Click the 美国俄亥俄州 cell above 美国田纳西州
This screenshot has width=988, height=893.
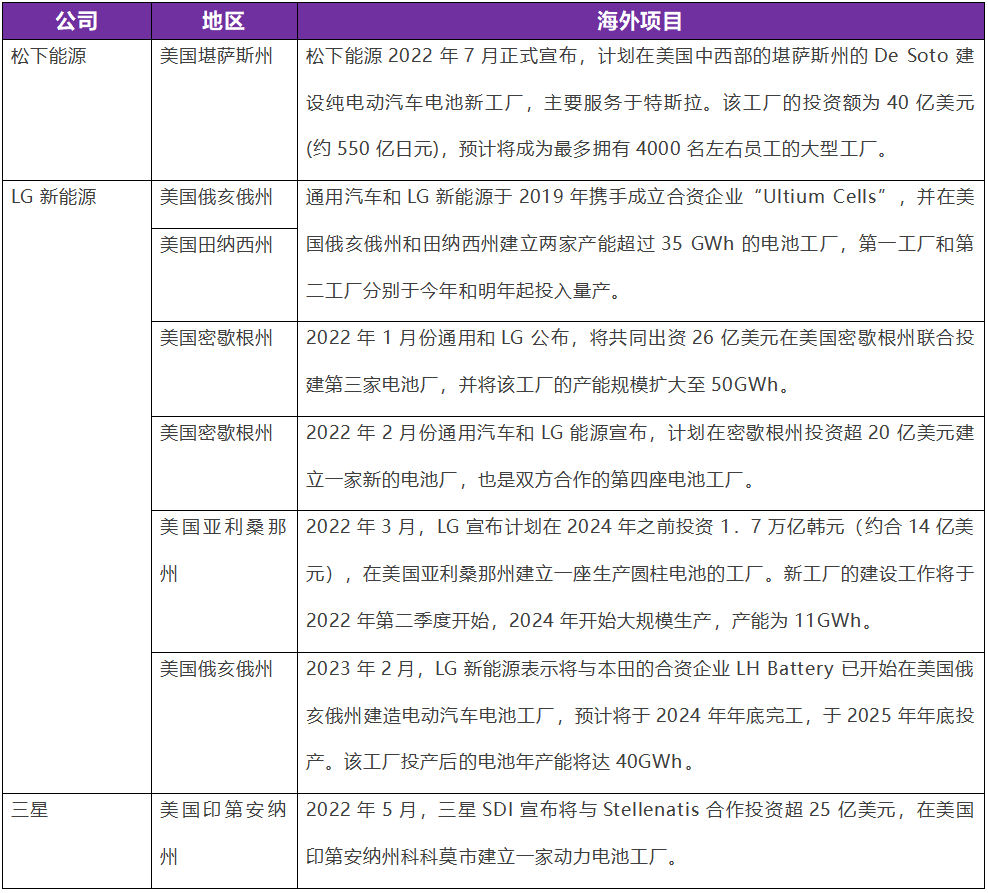coord(224,204)
